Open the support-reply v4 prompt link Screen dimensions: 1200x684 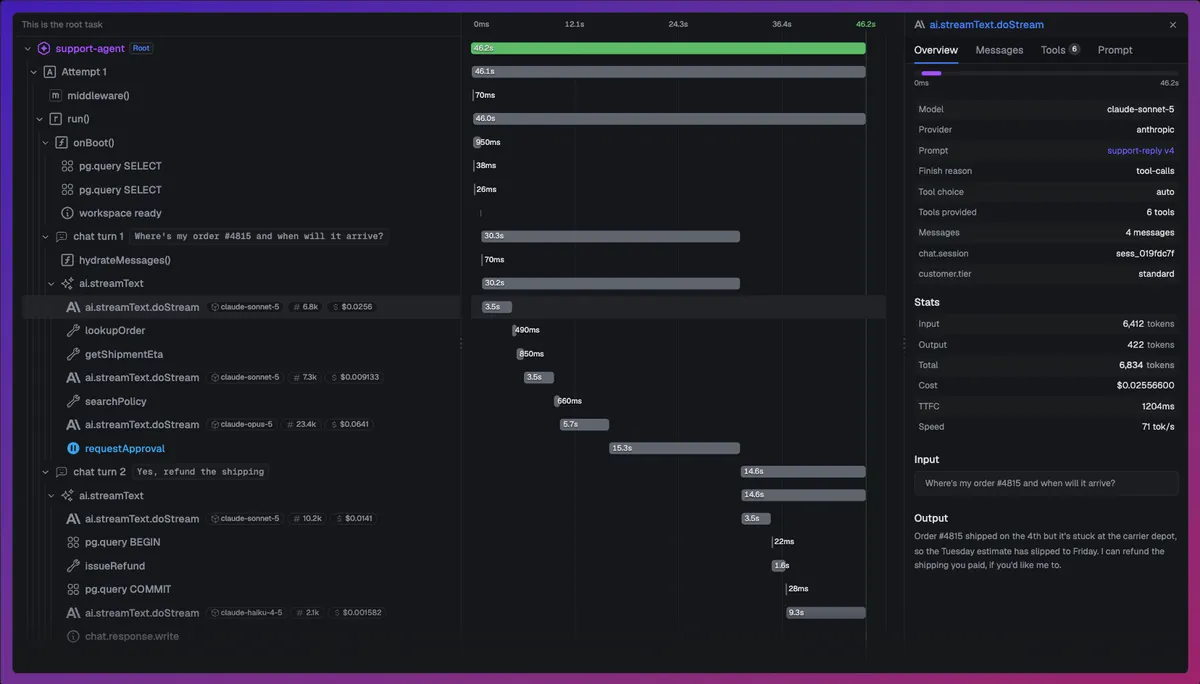pyautogui.click(x=1140, y=151)
